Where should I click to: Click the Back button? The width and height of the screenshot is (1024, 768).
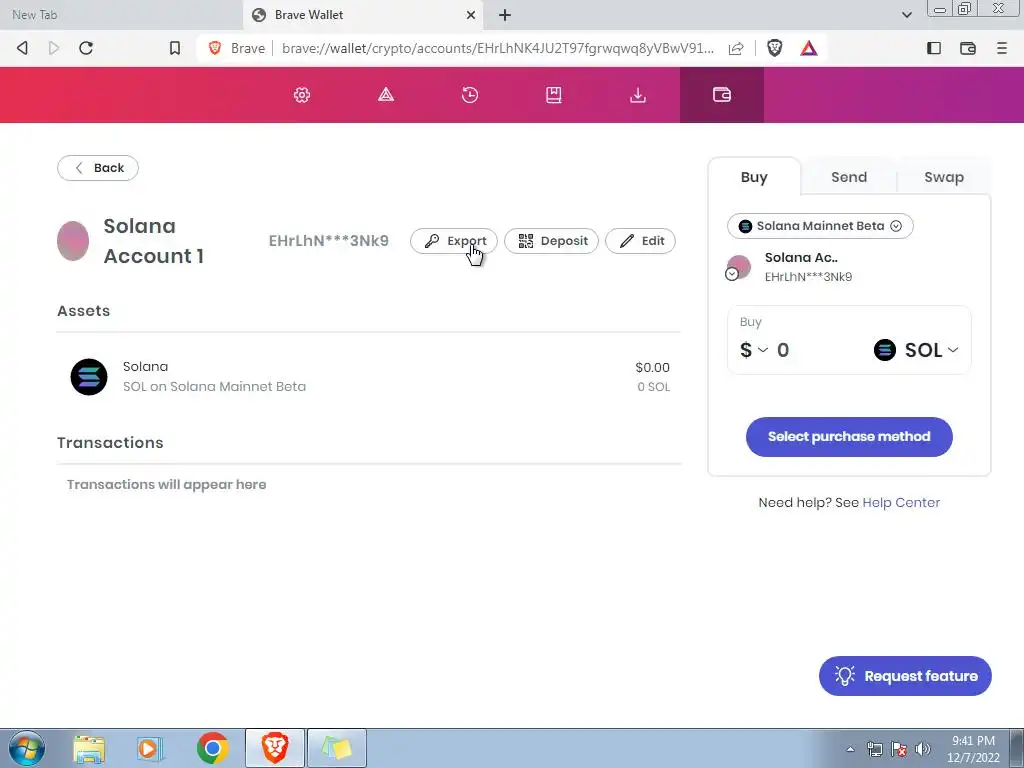(x=98, y=168)
